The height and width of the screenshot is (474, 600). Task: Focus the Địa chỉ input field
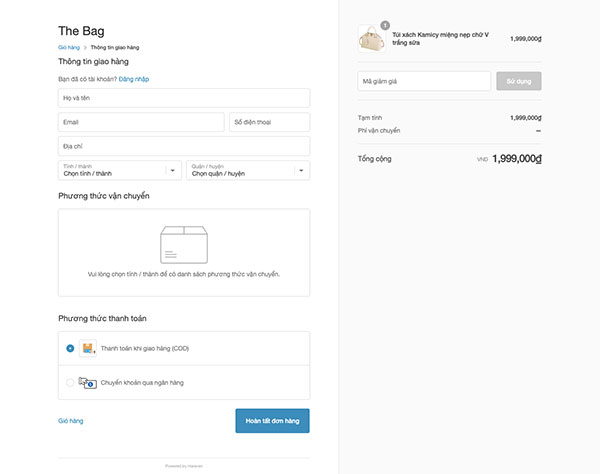(184, 146)
